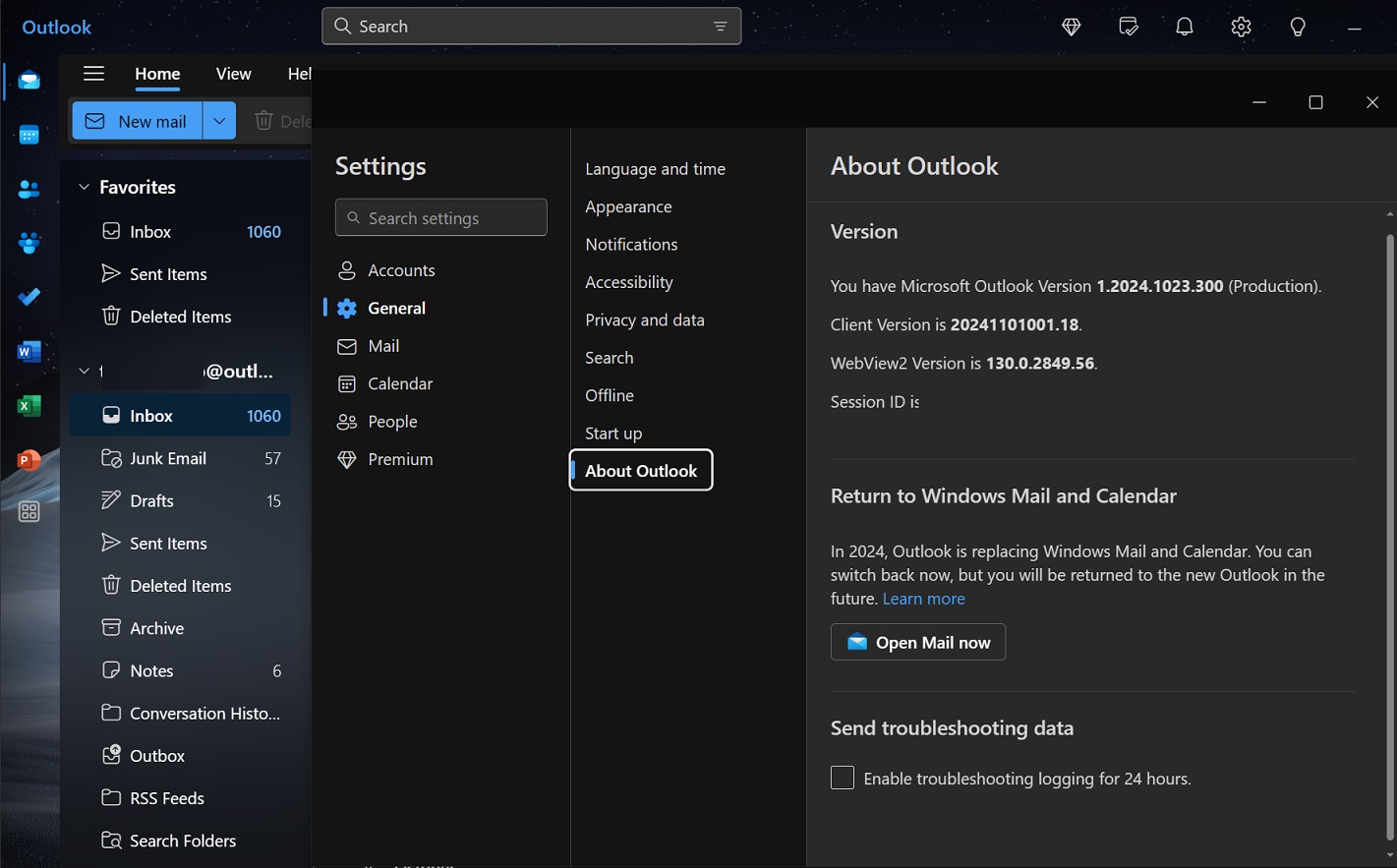The image size is (1397, 868).
Task: Open Favorites Inbox with 1060 count
Action: 180,232
